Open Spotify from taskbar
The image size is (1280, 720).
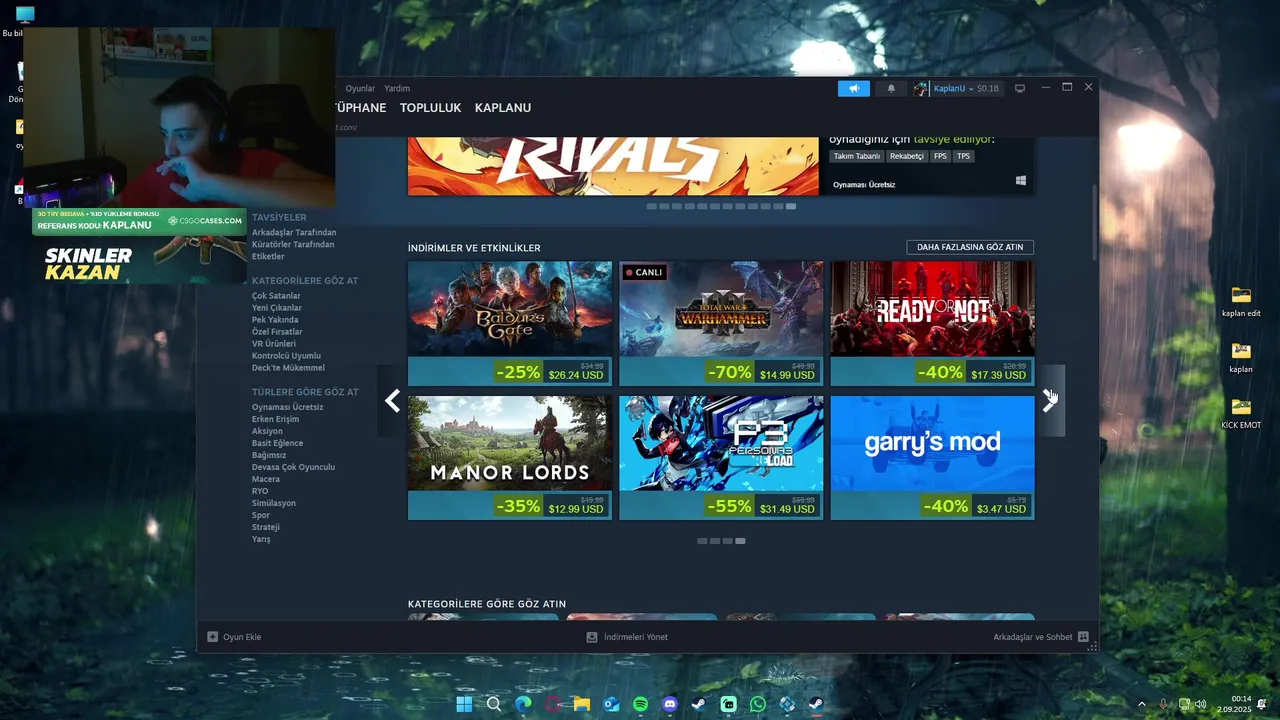641,704
